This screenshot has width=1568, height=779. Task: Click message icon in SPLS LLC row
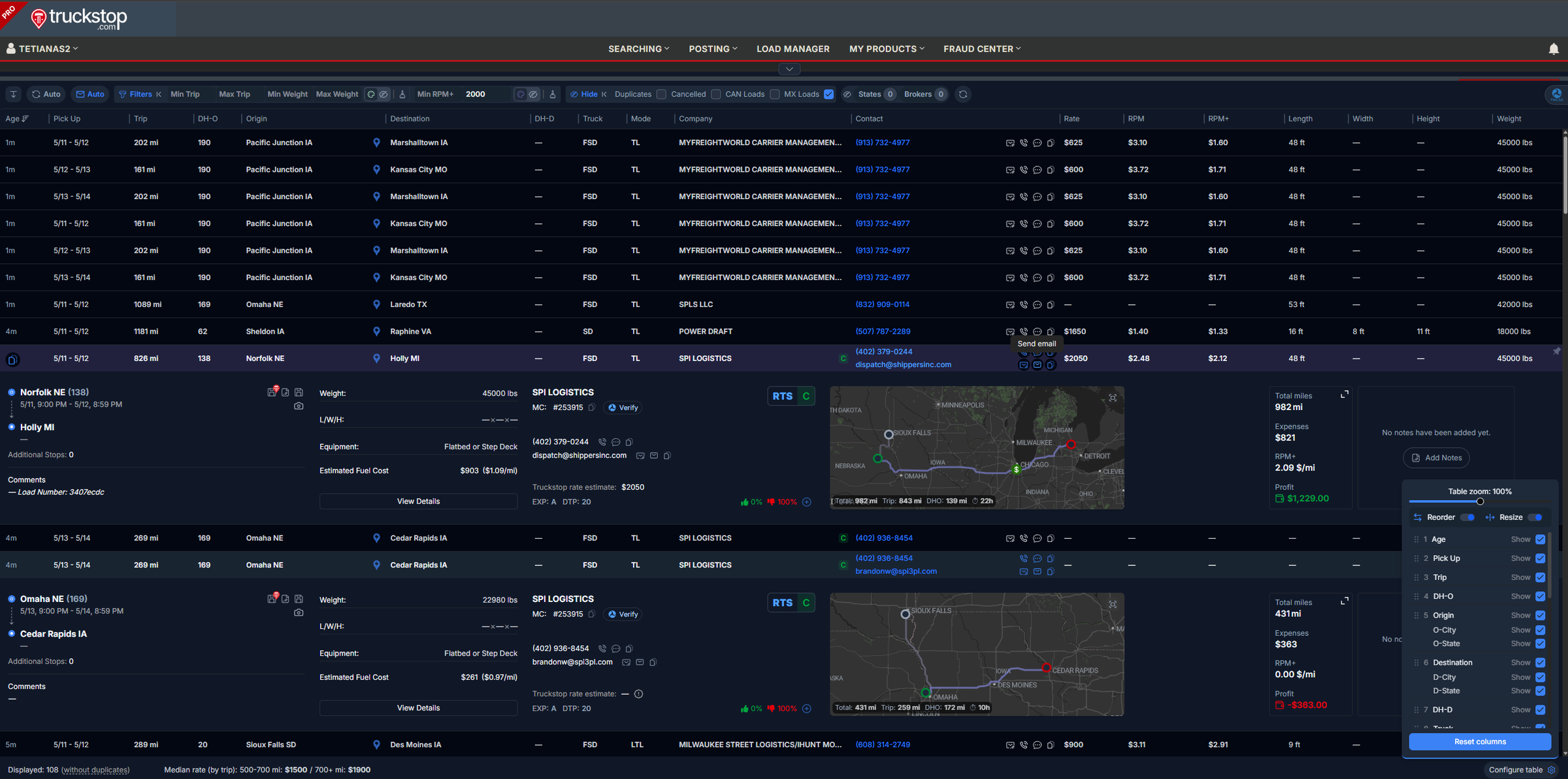[1037, 305]
